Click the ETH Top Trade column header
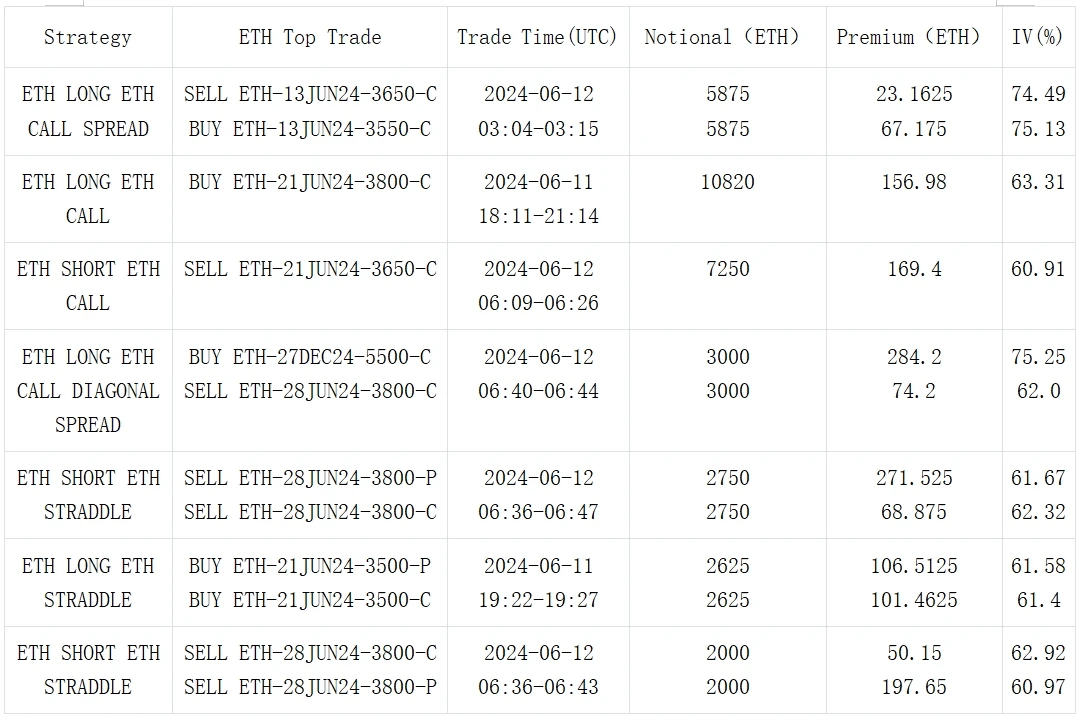The height and width of the screenshot is (717, 1078). pyautogui.click(x=310, y=37)
